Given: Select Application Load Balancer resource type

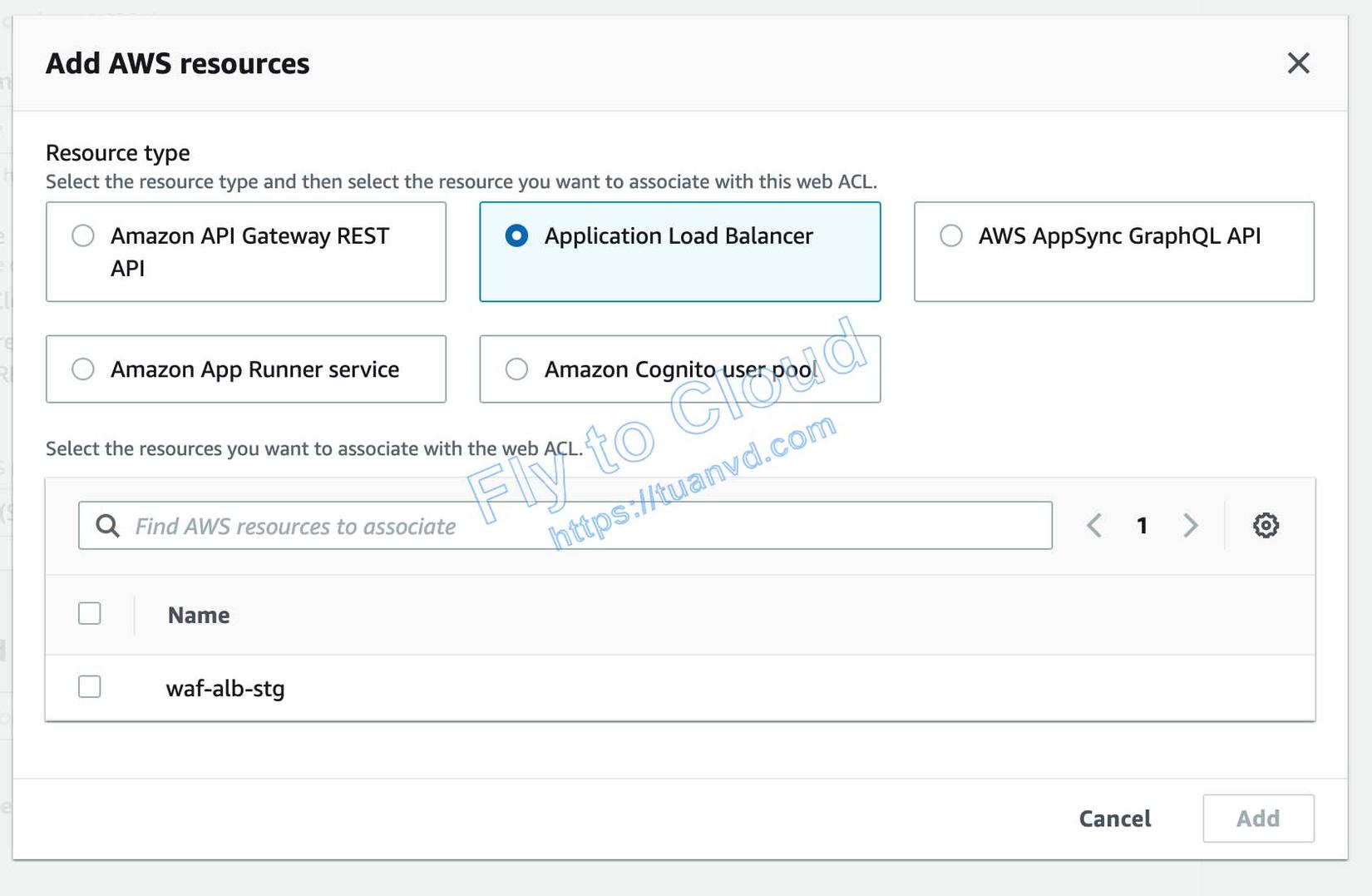Looking at the screenshot, I should [516, 236].
